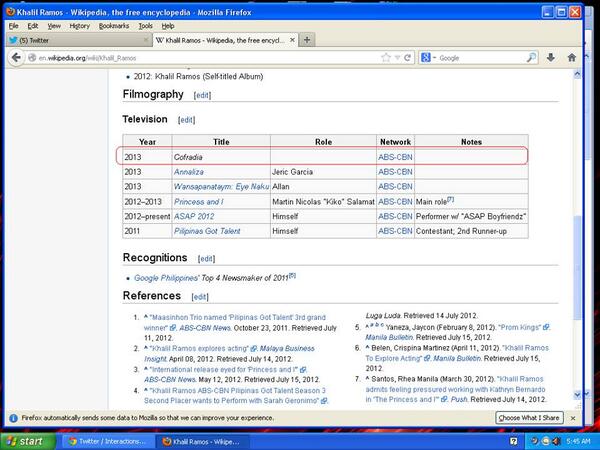Open the Tools menu
This screenshot has width=600, height=450.
(x=145, y=26)
